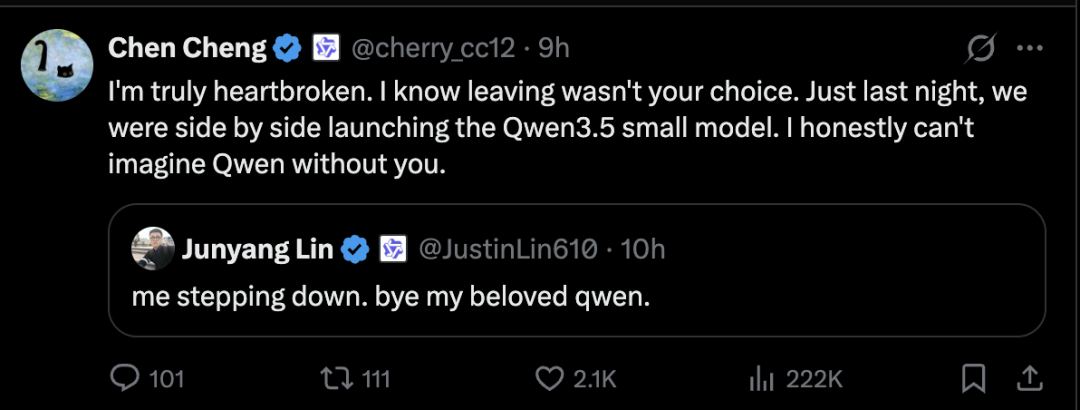Open quoted tweet "me stepping down"
Viewport: 1080px width, 410px height.
pos(391,298)
